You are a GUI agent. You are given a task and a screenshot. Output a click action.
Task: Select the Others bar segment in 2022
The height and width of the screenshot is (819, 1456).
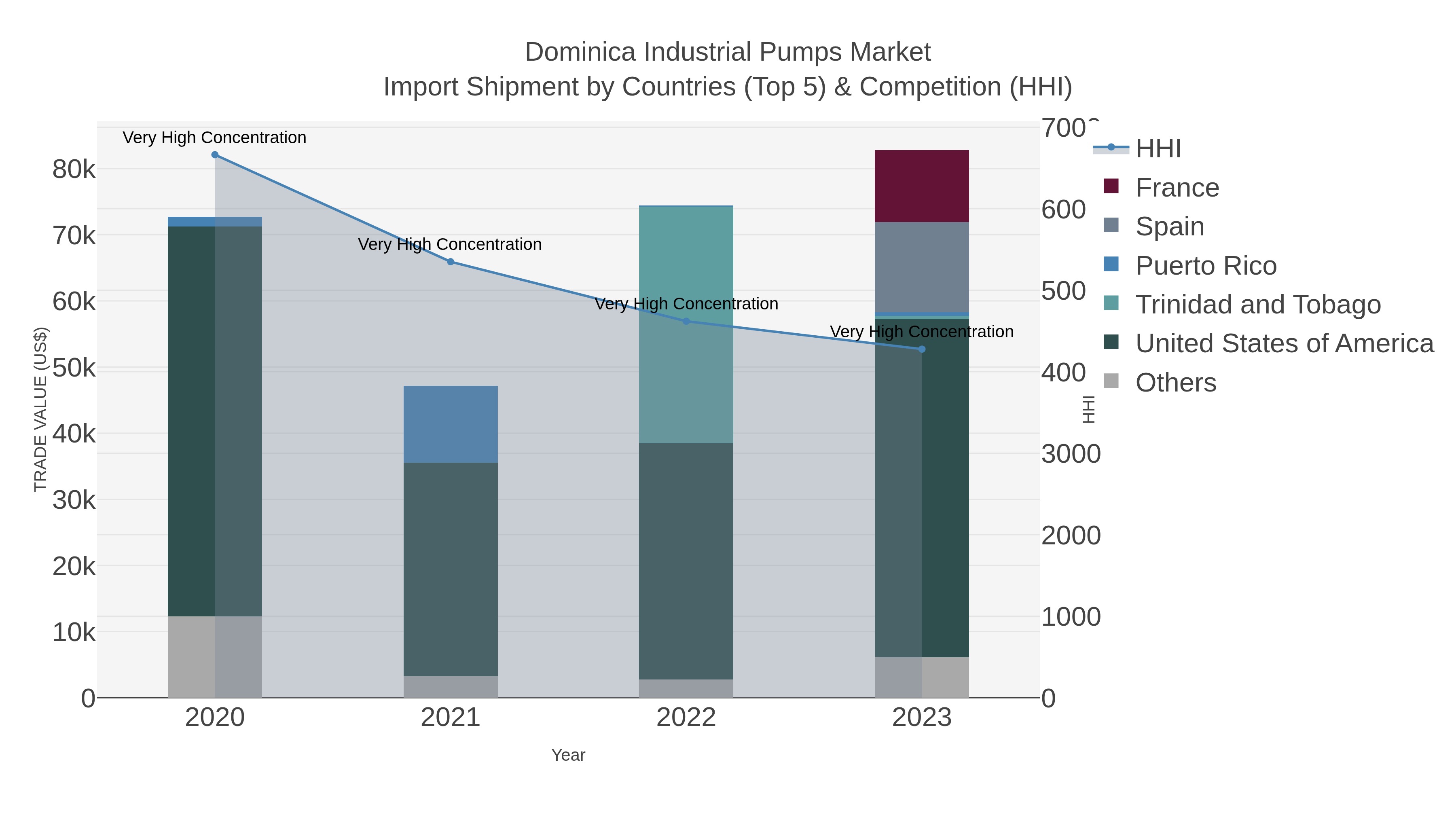686,688
